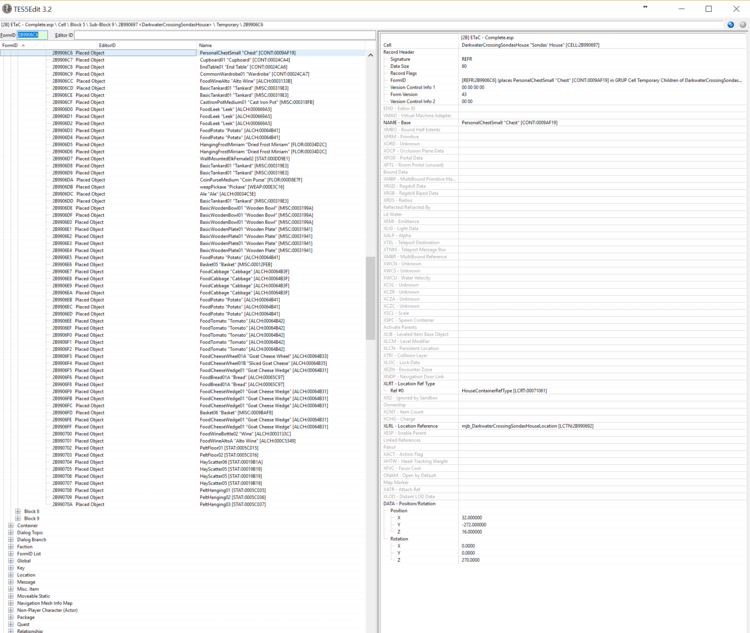Sort records by the FormID column header

point(10,45)
